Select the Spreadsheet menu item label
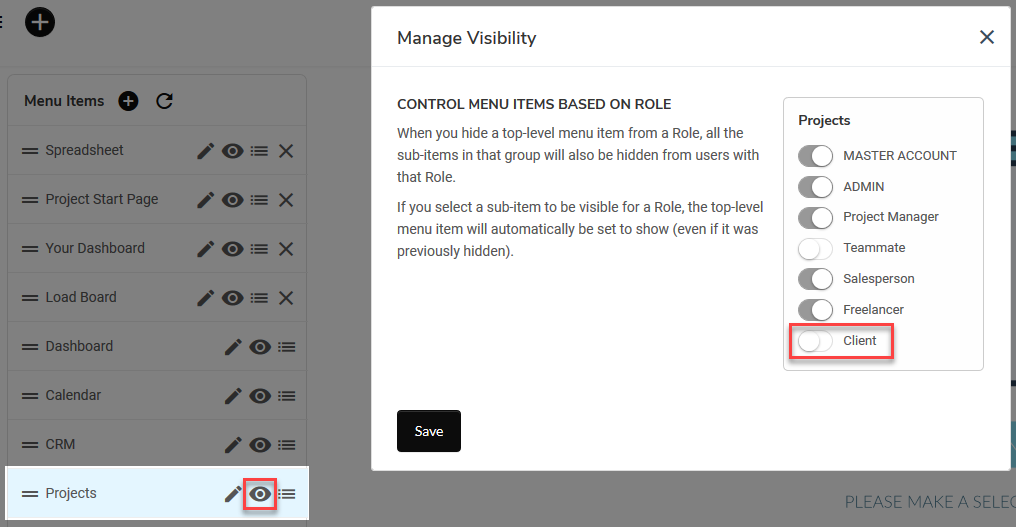 pyautogui.click(x=84, y=150)
